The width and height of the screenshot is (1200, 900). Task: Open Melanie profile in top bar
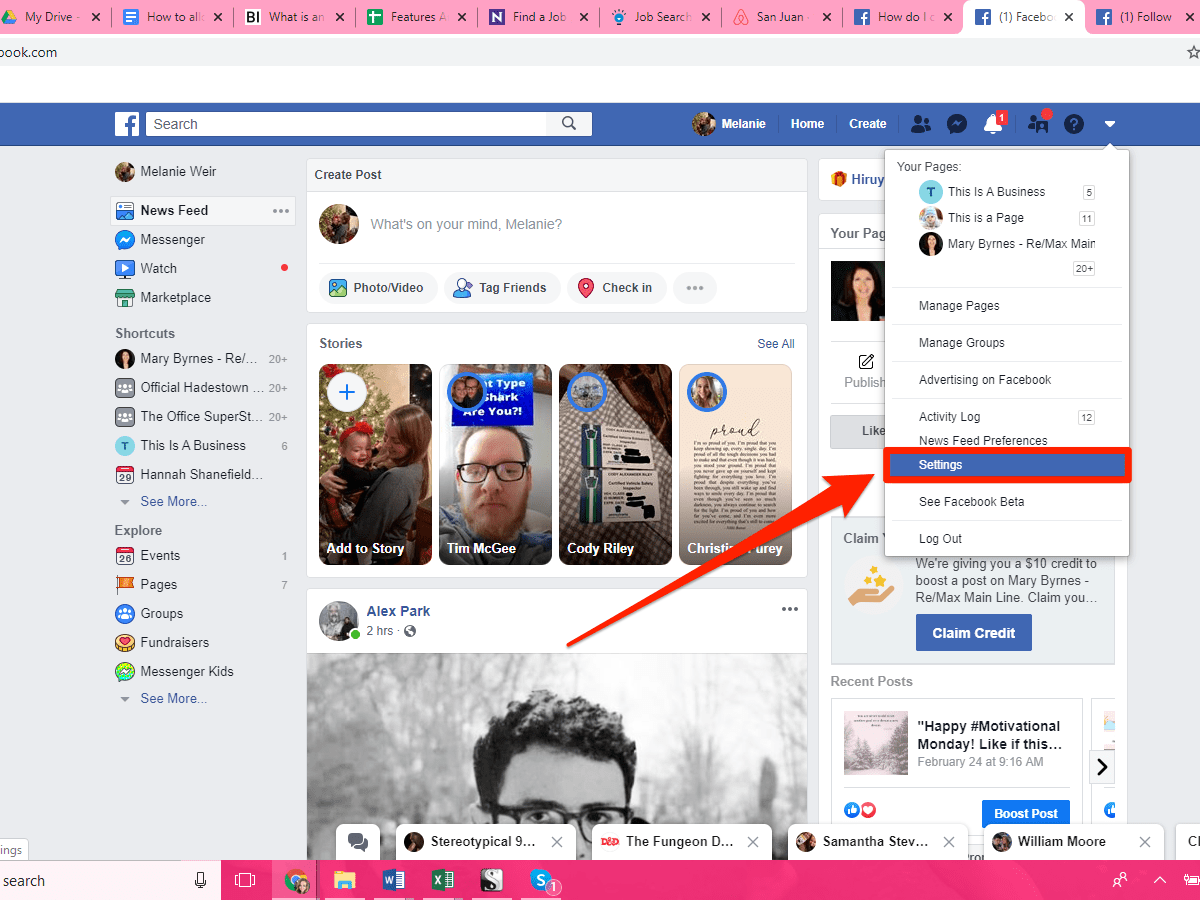pos(729,124)
